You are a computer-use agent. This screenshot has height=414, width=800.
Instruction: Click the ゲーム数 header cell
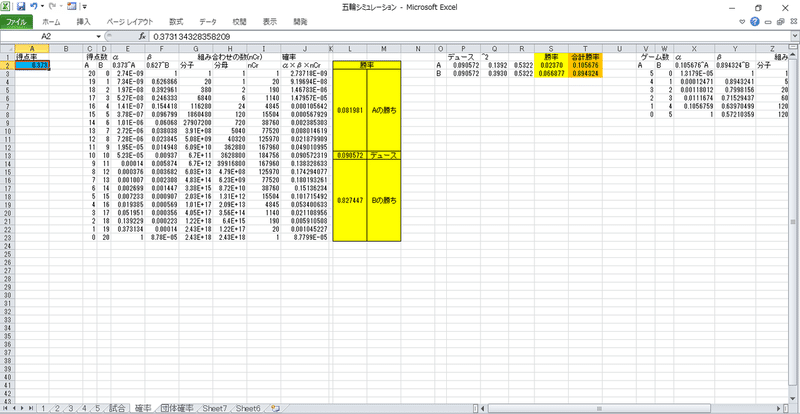(x=655, y=57)
